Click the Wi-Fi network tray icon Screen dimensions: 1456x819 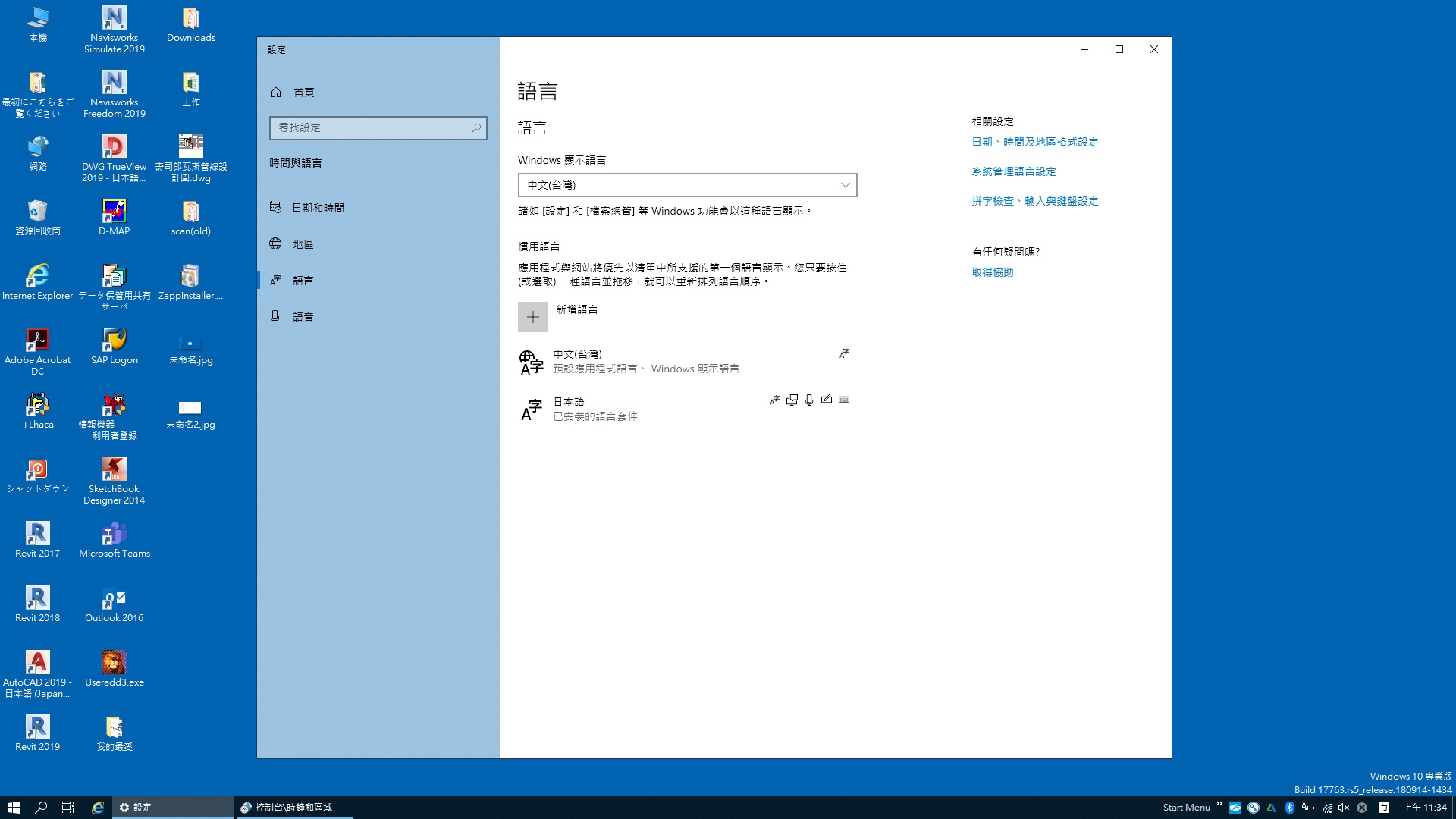click(1326, 808)
